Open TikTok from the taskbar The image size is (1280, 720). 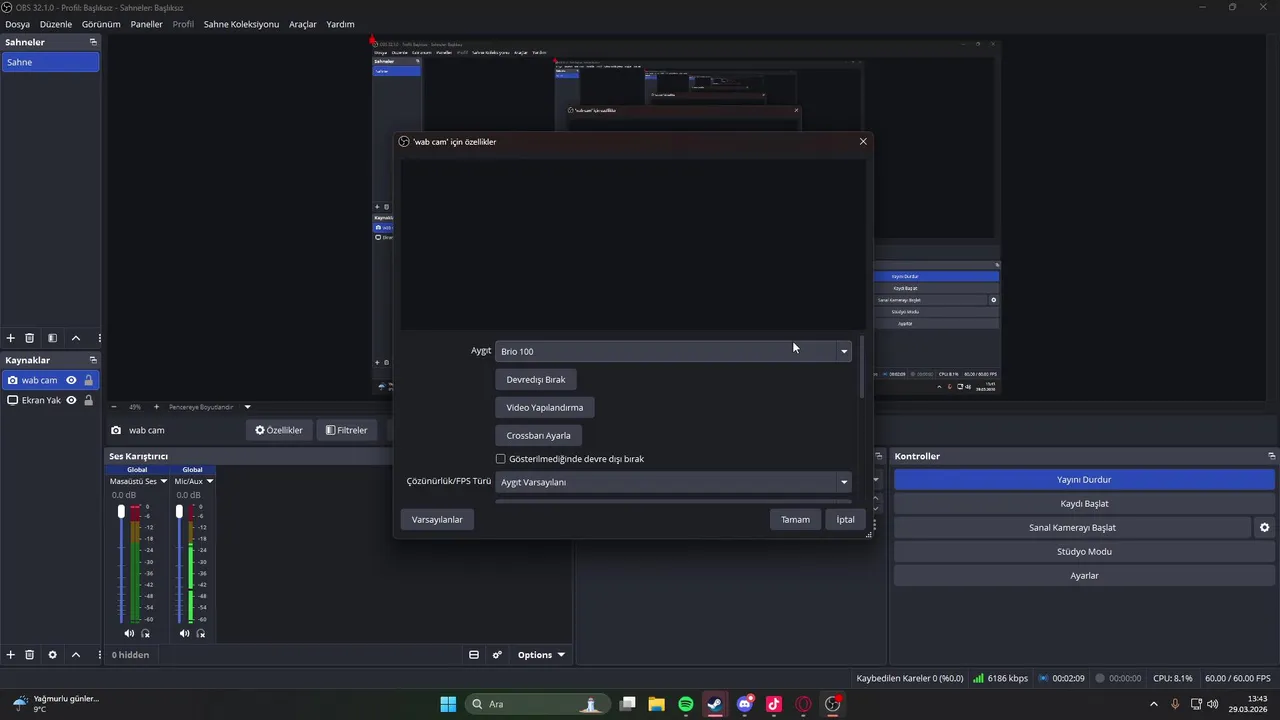[x=774, y=704]
